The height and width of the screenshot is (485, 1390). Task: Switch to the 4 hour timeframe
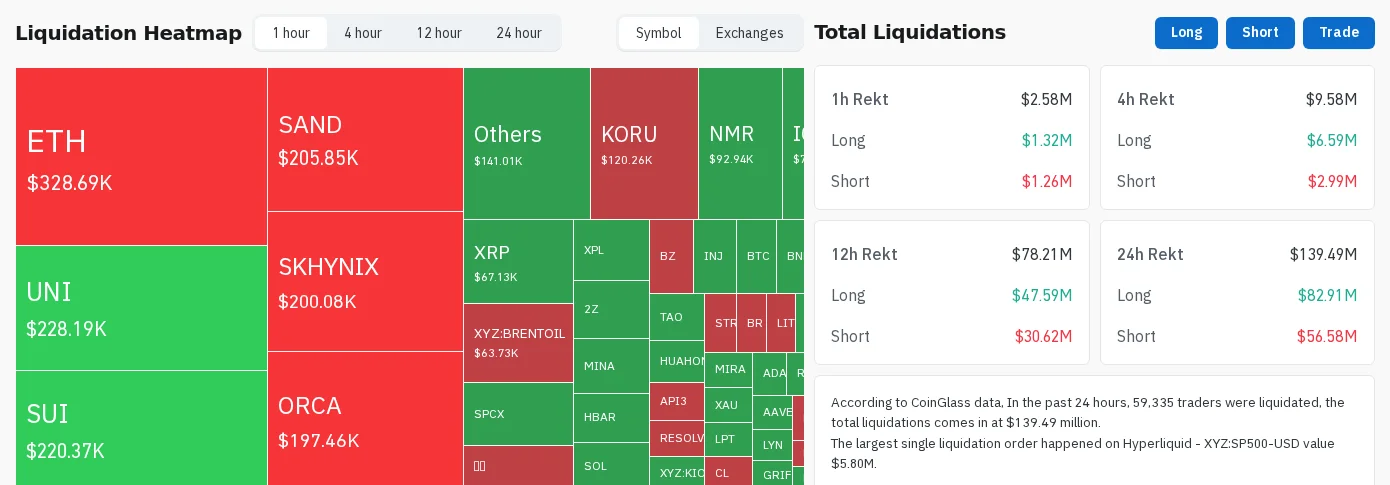pos(363,33)
